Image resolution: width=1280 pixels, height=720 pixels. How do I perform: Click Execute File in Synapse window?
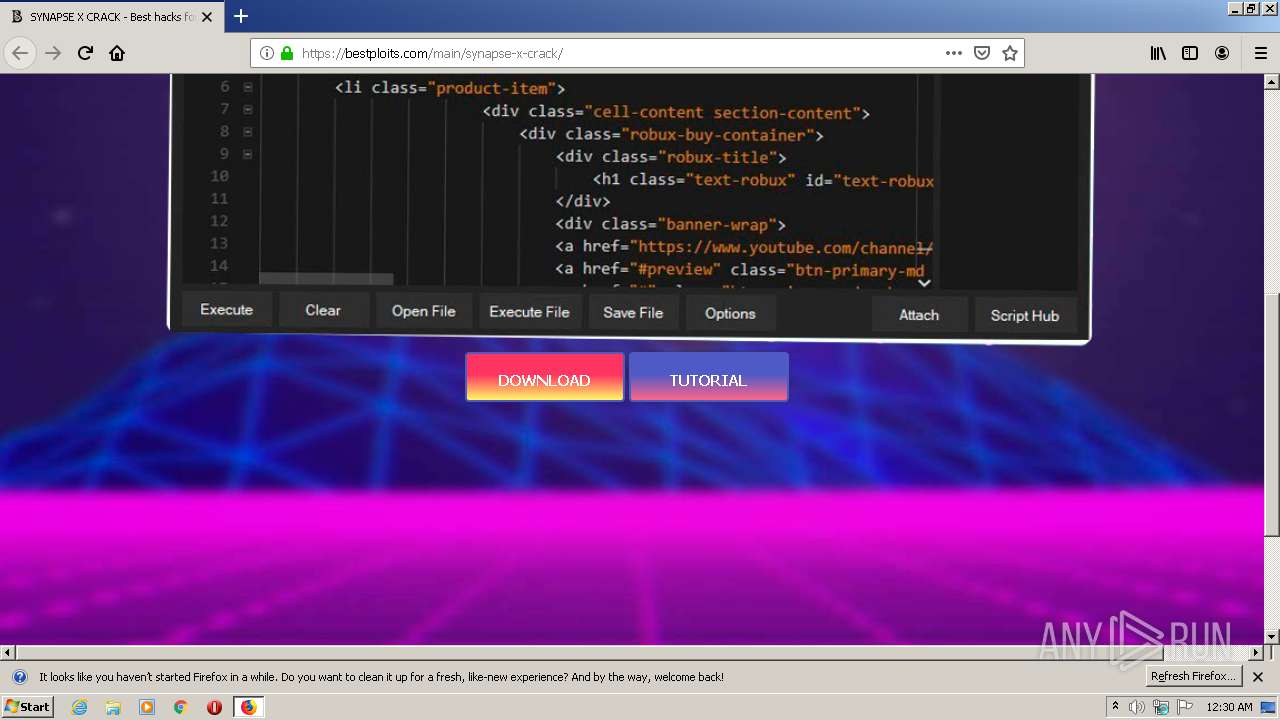(529, 312)
